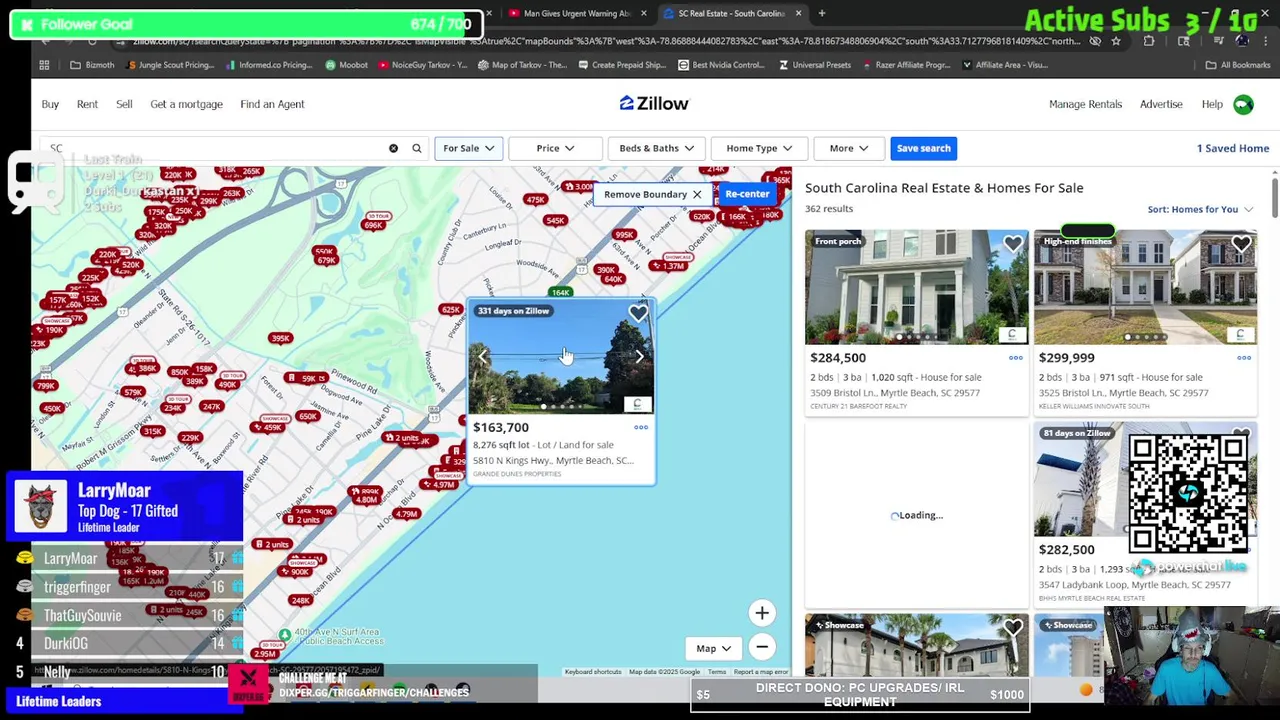The width and height of the screenshot is (1280, 720).
Task: Select the 4.79M map pin
Action: [405, 515]
